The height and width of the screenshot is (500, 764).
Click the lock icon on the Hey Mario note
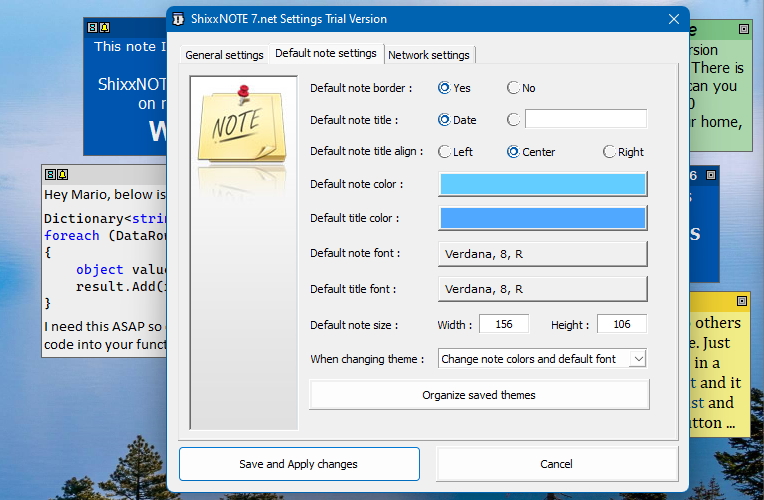coord(50,174)
